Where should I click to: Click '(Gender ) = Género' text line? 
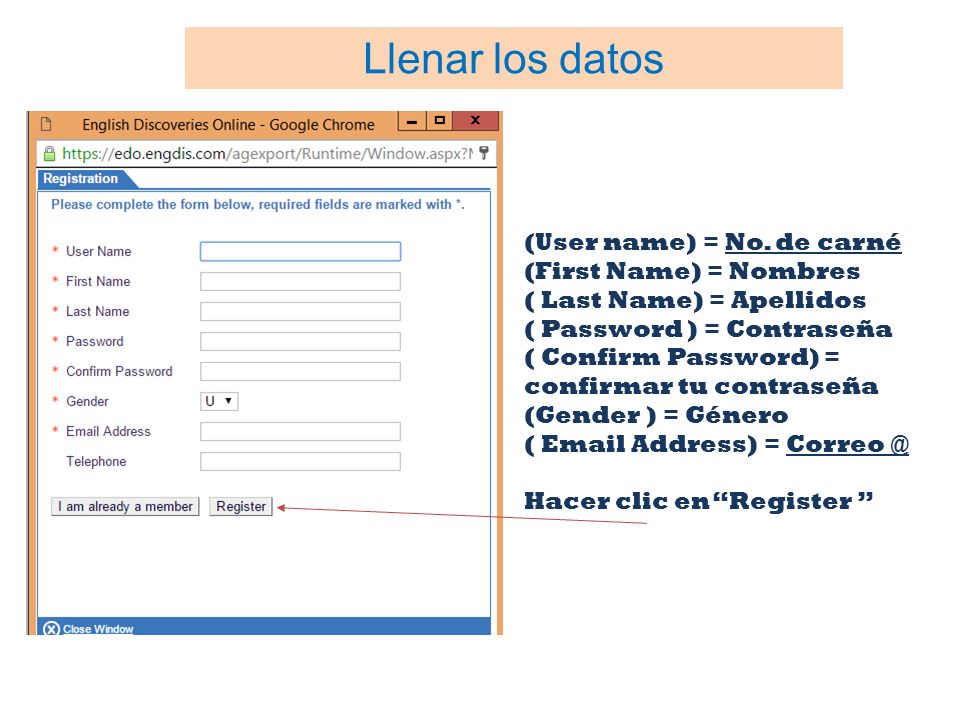(x=656, y=416)
